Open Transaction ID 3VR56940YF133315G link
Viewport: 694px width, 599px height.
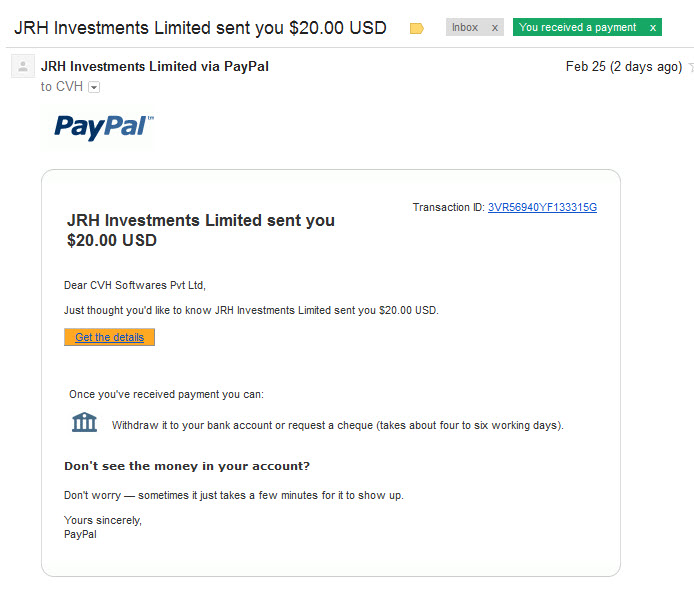pos(542,207)
